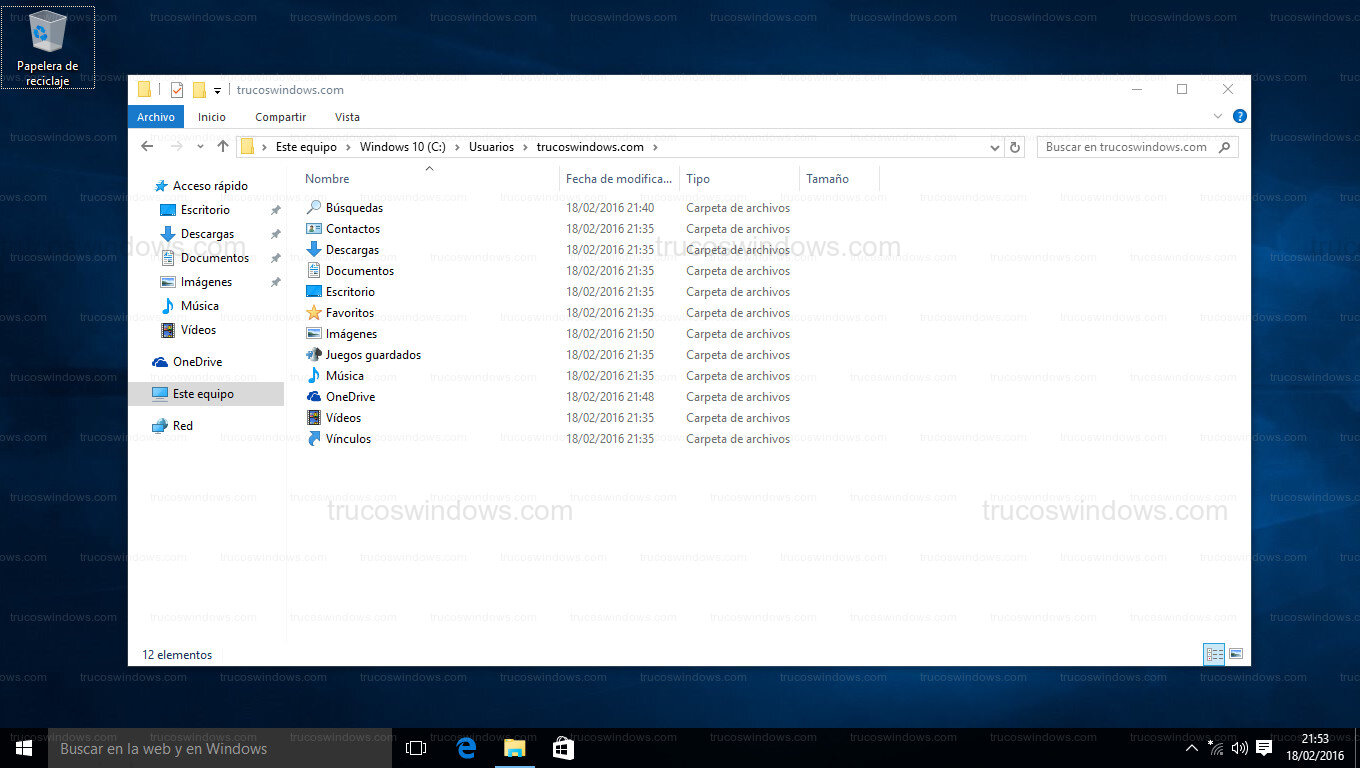Switch to large icons view from the status bar

(x=1236, y=654)
